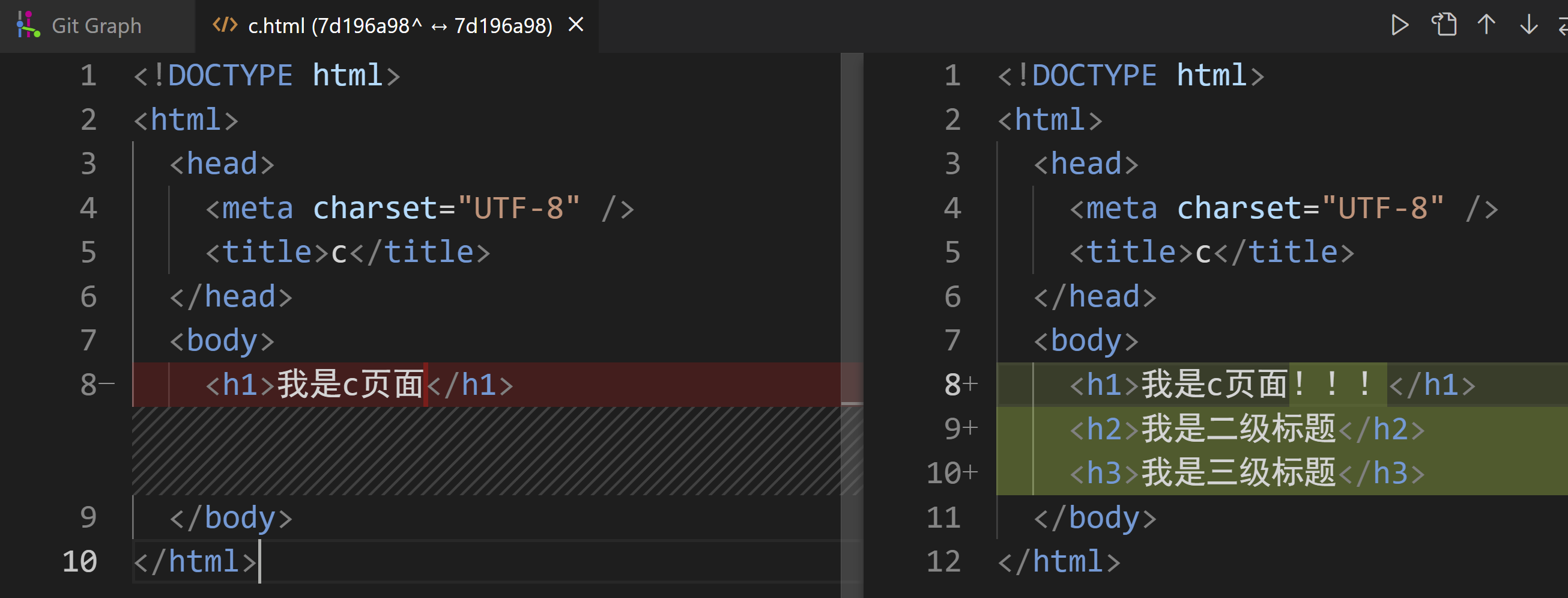Click the diff overview scrollbar between panes
1568x598 pixels.
[852, 325]
